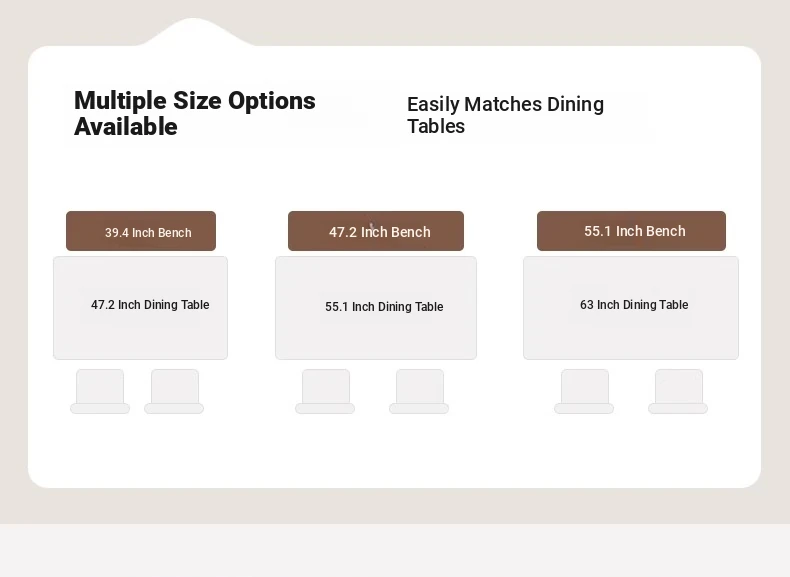Select the 55.1 Inch Dining Table box
790x577 pixels.
(376, 308)
